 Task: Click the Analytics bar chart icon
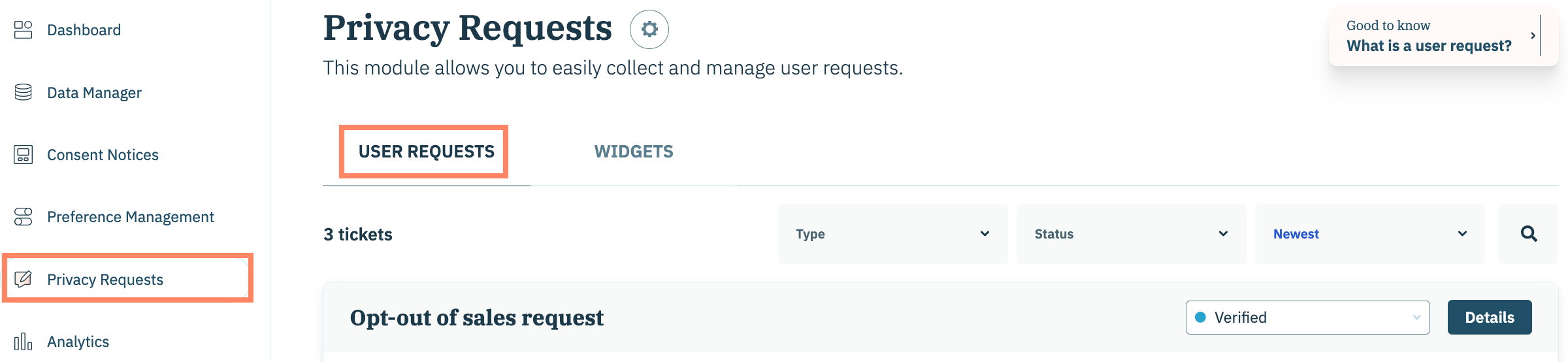point(24,342)
